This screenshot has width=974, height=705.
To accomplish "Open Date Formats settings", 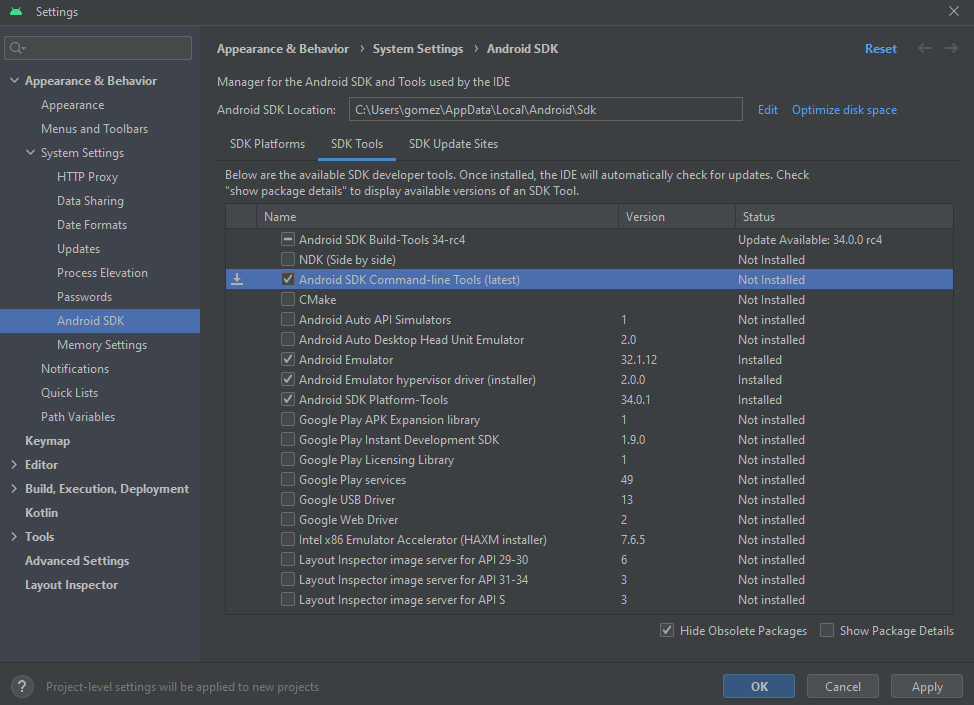I will (92, 225).
